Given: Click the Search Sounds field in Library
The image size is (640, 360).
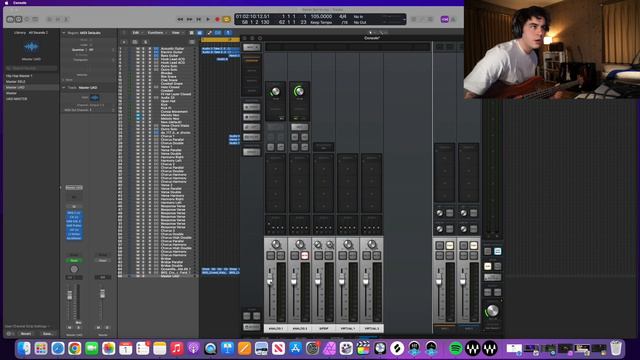Looking at the screenshot, I should (31, 68).
